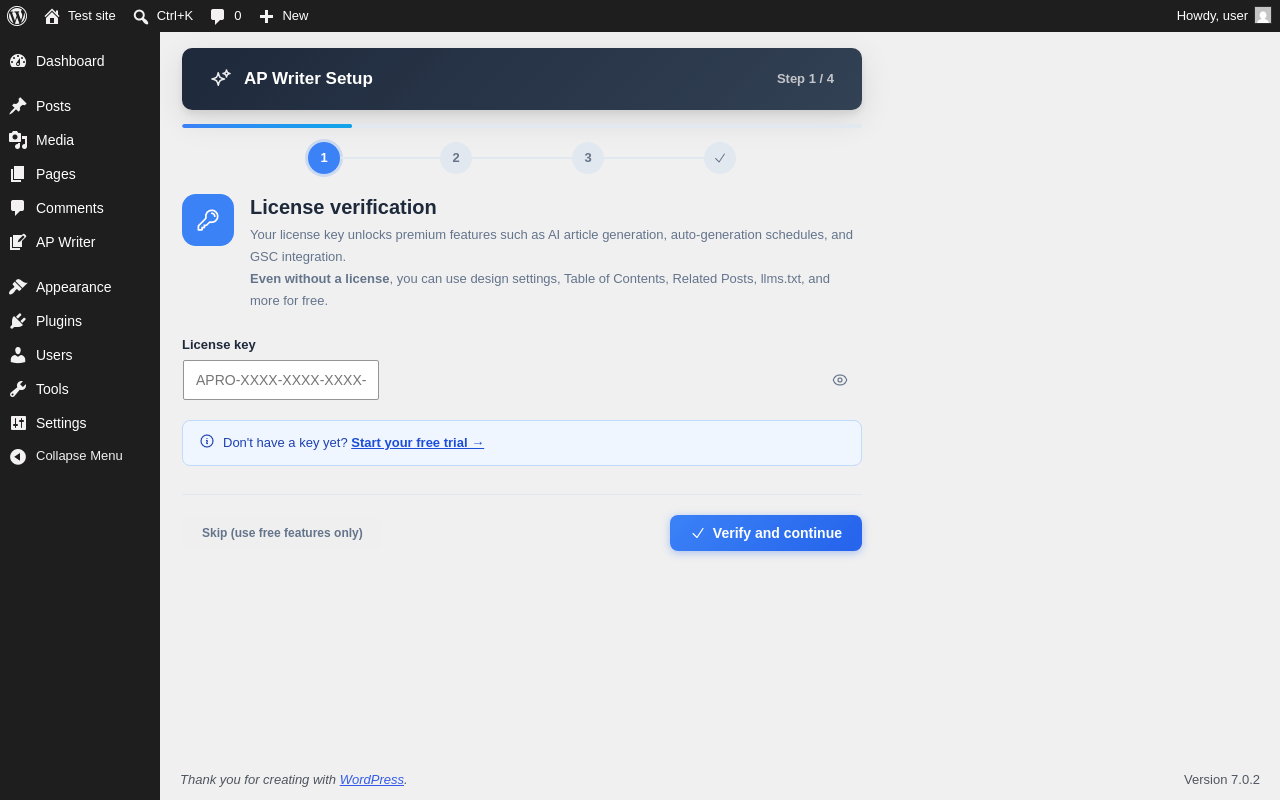Focus the License key input field
Image resolution: width=1280 pixels, height=800 pixels.
coord(281,380)
